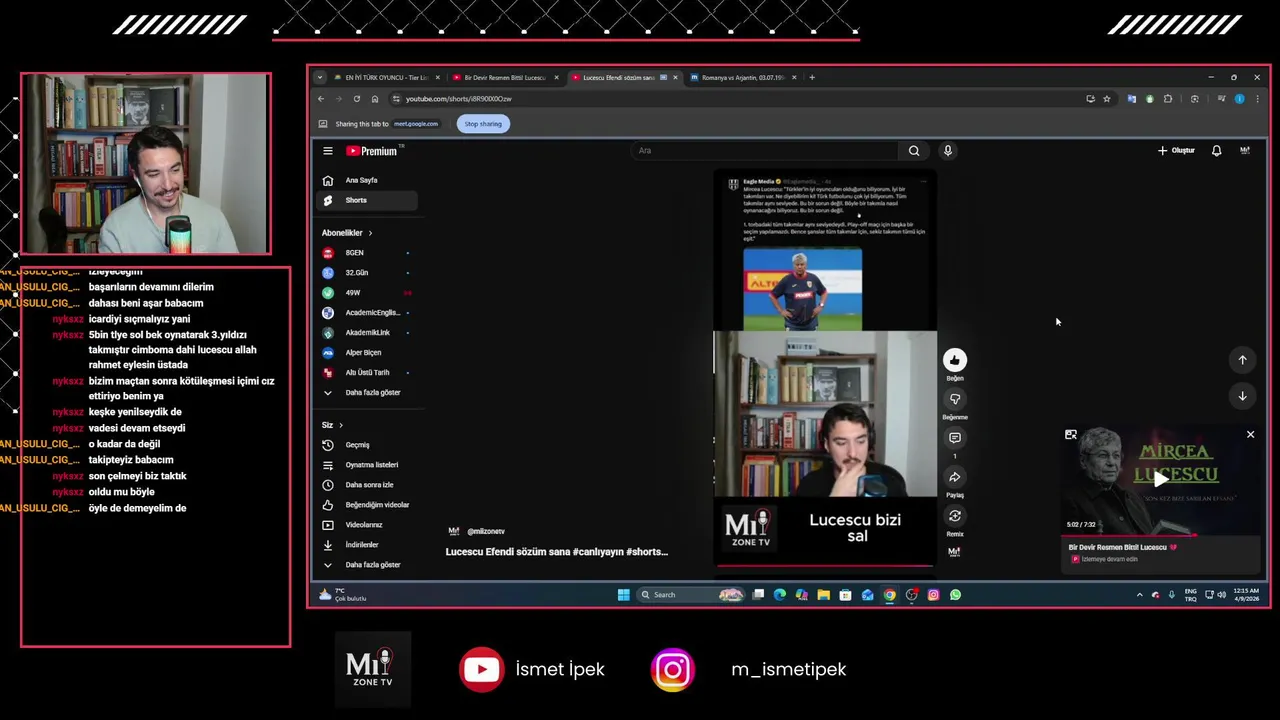Open Oynatma listeleri playlists
The height and width of the screenshot is (720, 1280).
[368, 465]
